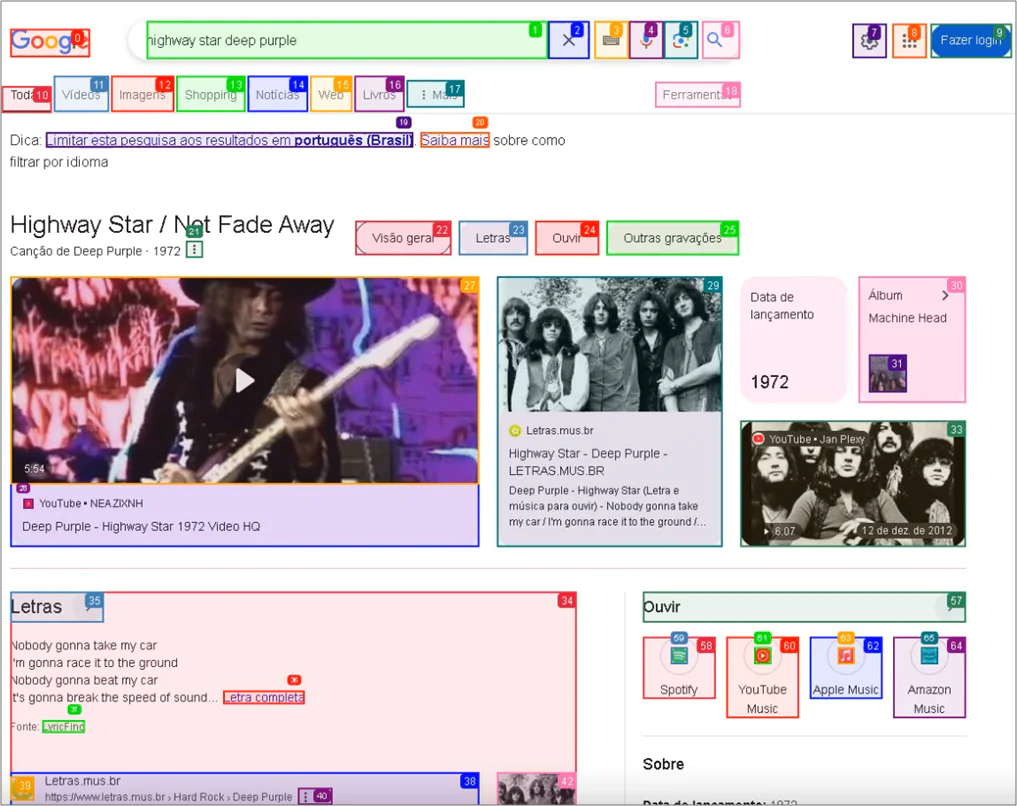Search by image with the Lens icon
Viewport: 1017px width, 806px height.
680,40
